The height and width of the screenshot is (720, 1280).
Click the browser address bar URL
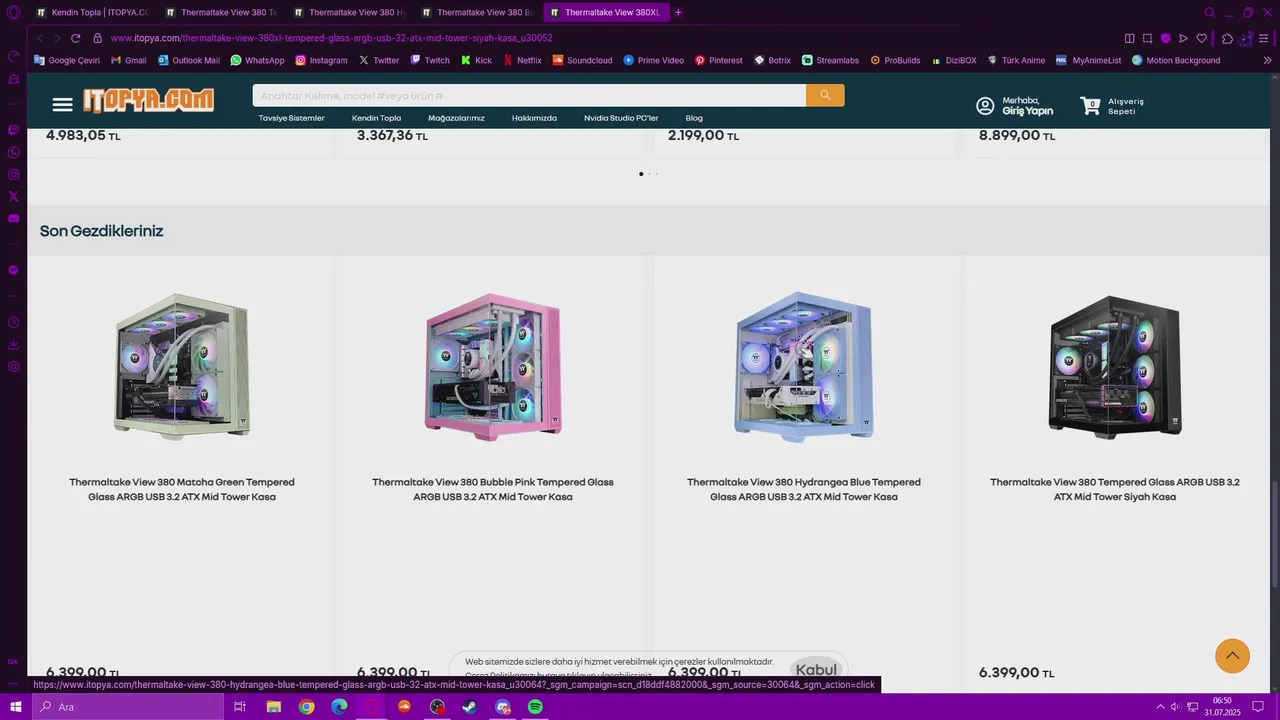[x=332, y=38]
